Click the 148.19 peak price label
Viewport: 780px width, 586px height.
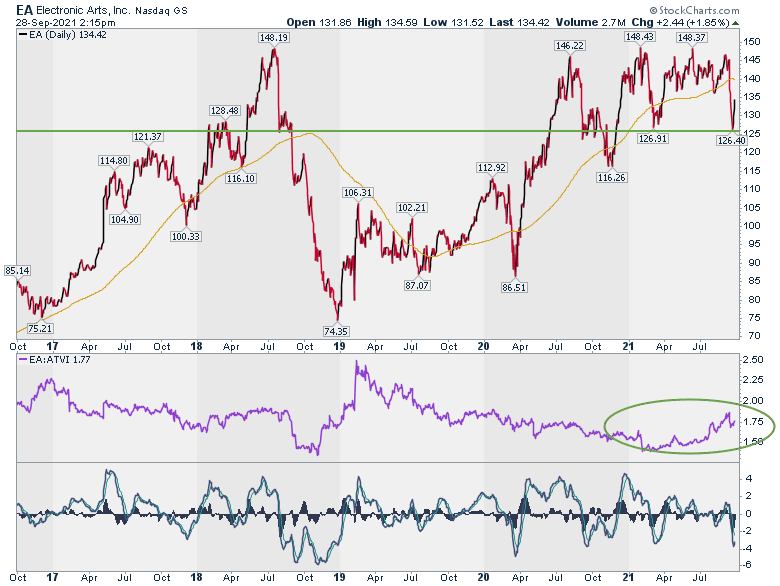tap(274, 37)
